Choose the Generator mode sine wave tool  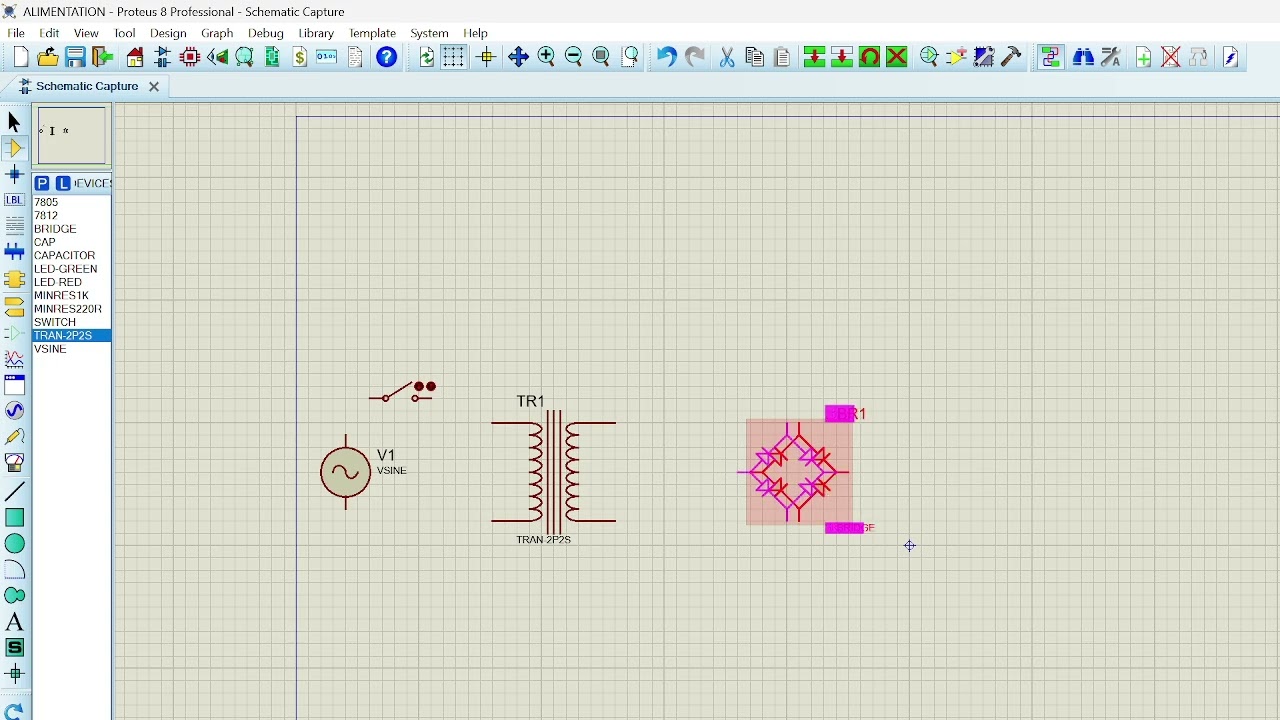point(14,411)
